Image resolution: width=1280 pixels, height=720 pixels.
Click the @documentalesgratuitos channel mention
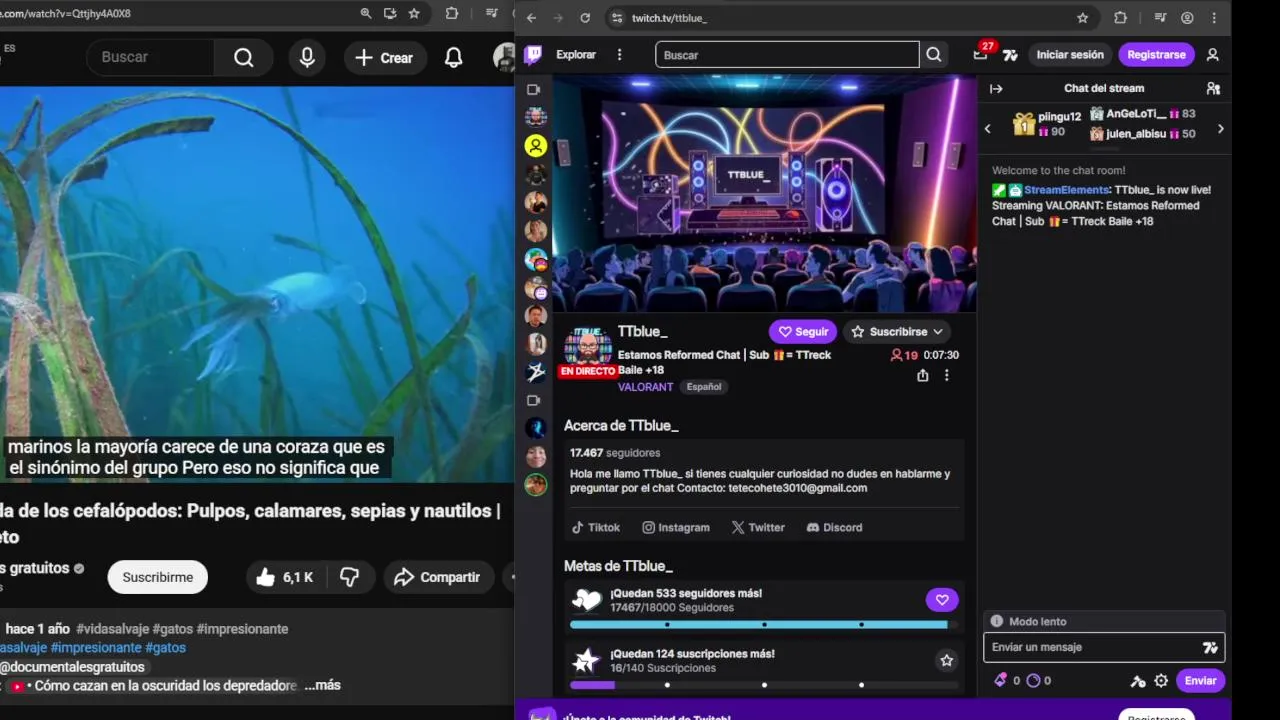coord(72,667)
